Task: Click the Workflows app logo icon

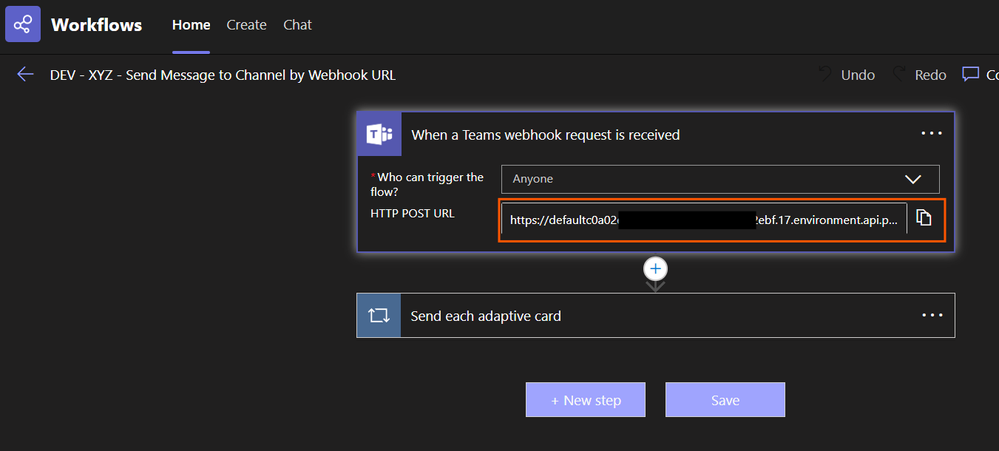Action: (x=23, y=24)
